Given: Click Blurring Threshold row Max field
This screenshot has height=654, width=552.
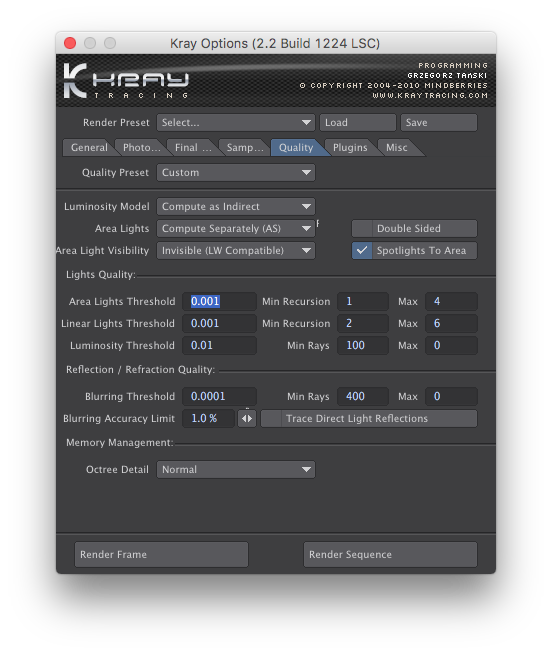Looking at the screenshot, I should pyautogui.click(x=451, y=397).
